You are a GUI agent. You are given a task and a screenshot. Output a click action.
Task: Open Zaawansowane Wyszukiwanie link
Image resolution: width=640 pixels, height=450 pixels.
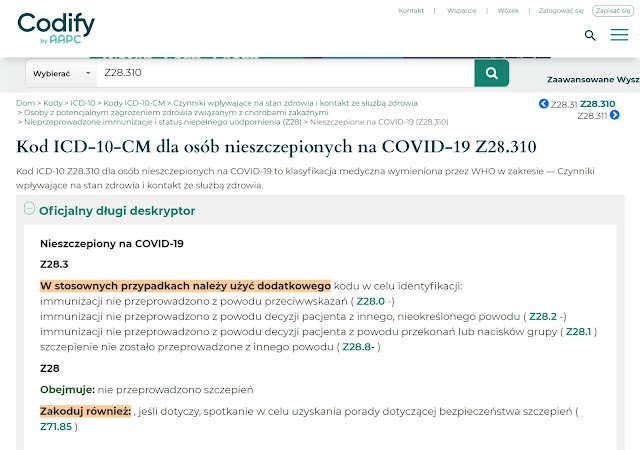[593, 80]
